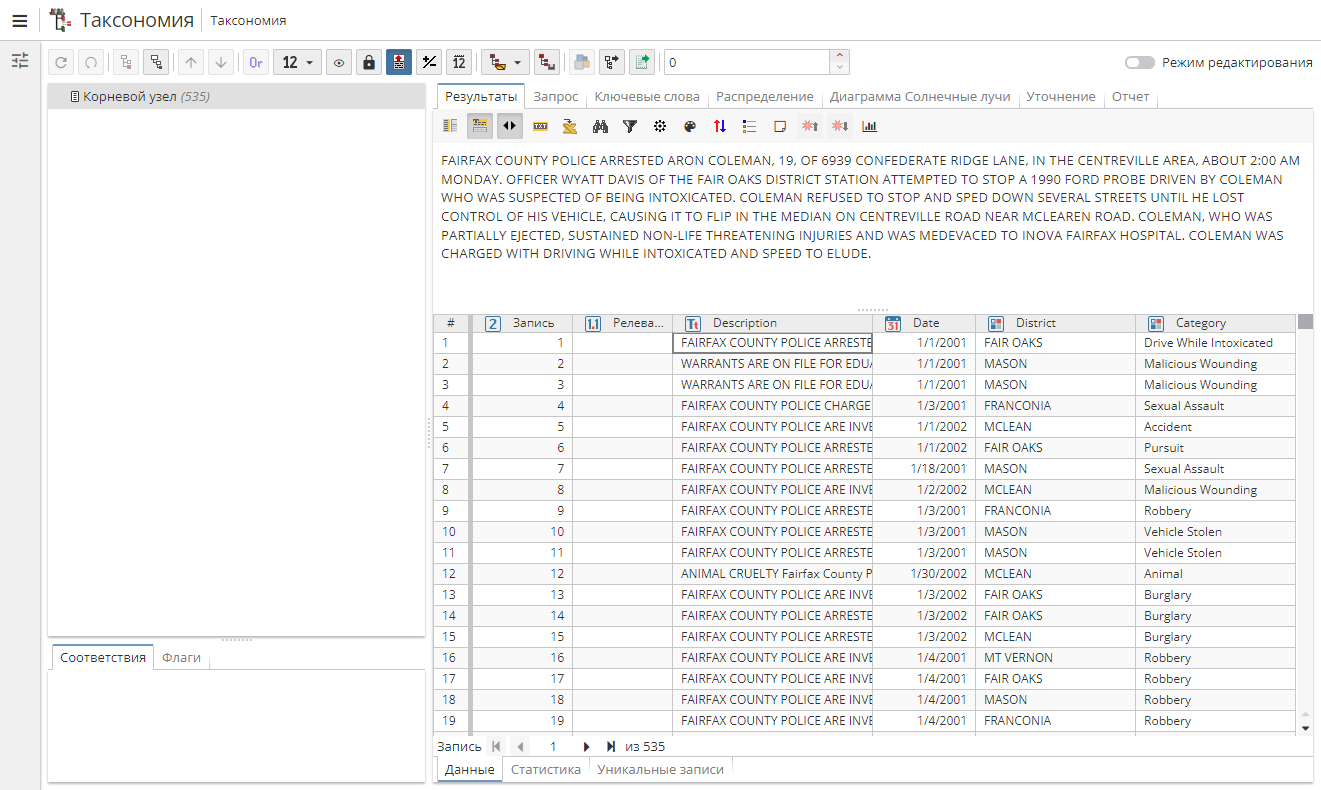Click the plus/minus toolbar button
This screenshot has width=1321, height=790.
(429, 62)
